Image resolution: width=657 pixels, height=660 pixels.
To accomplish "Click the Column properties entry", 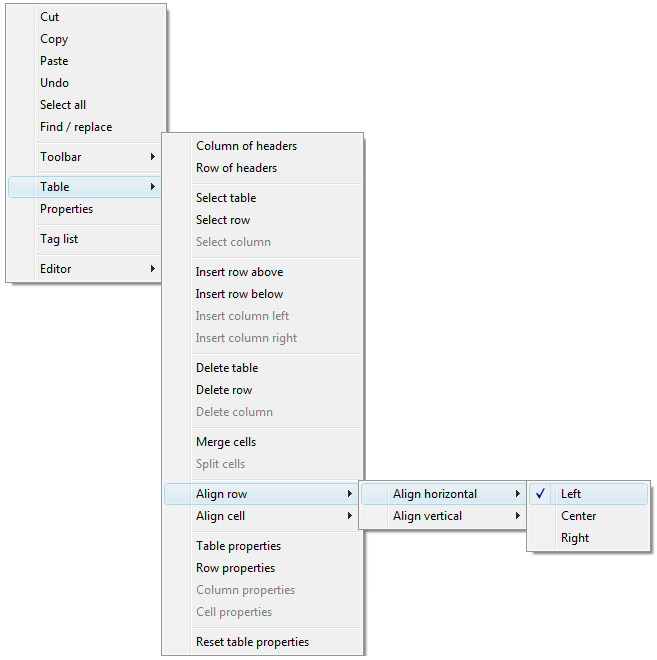I will (263, 590).
